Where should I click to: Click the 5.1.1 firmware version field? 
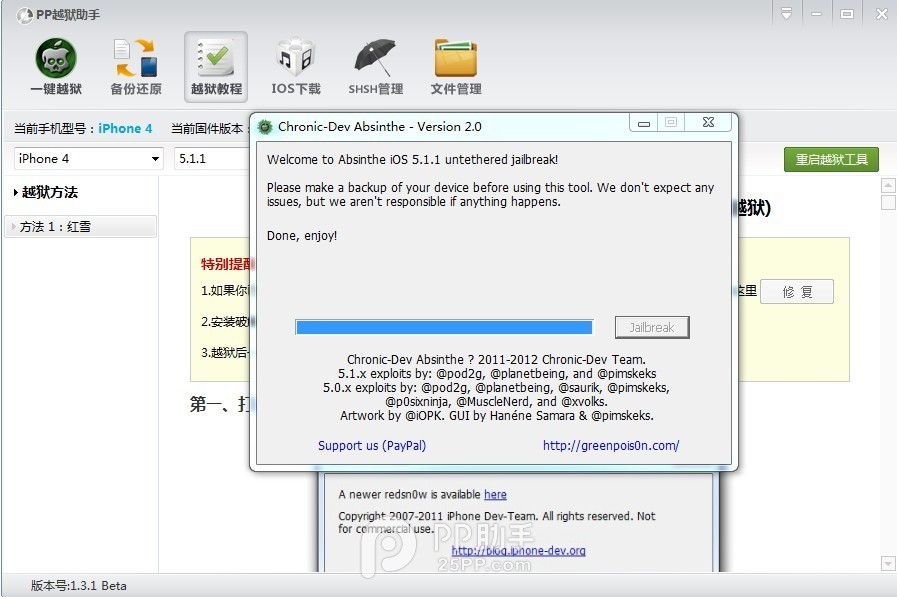point(212,158)
